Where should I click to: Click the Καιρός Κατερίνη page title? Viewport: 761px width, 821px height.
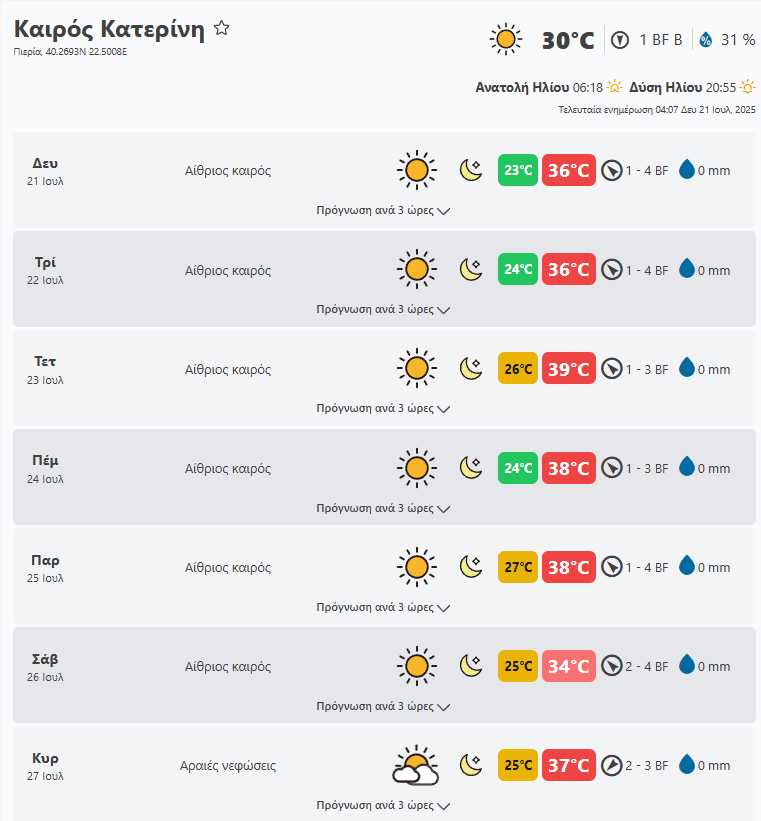[109, 29]
